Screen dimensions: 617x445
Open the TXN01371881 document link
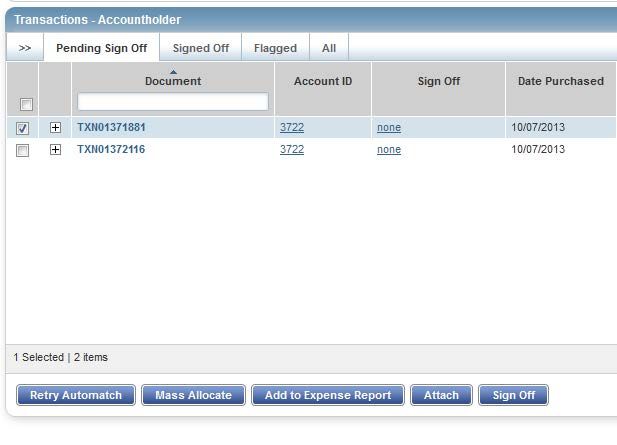(111, 128)
